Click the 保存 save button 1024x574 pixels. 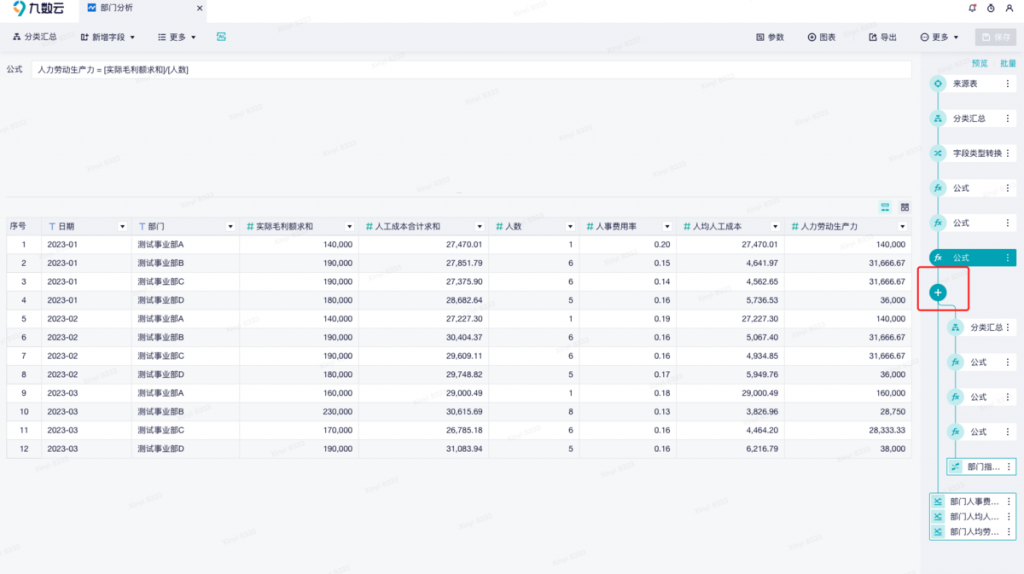[x=996, y=37]
